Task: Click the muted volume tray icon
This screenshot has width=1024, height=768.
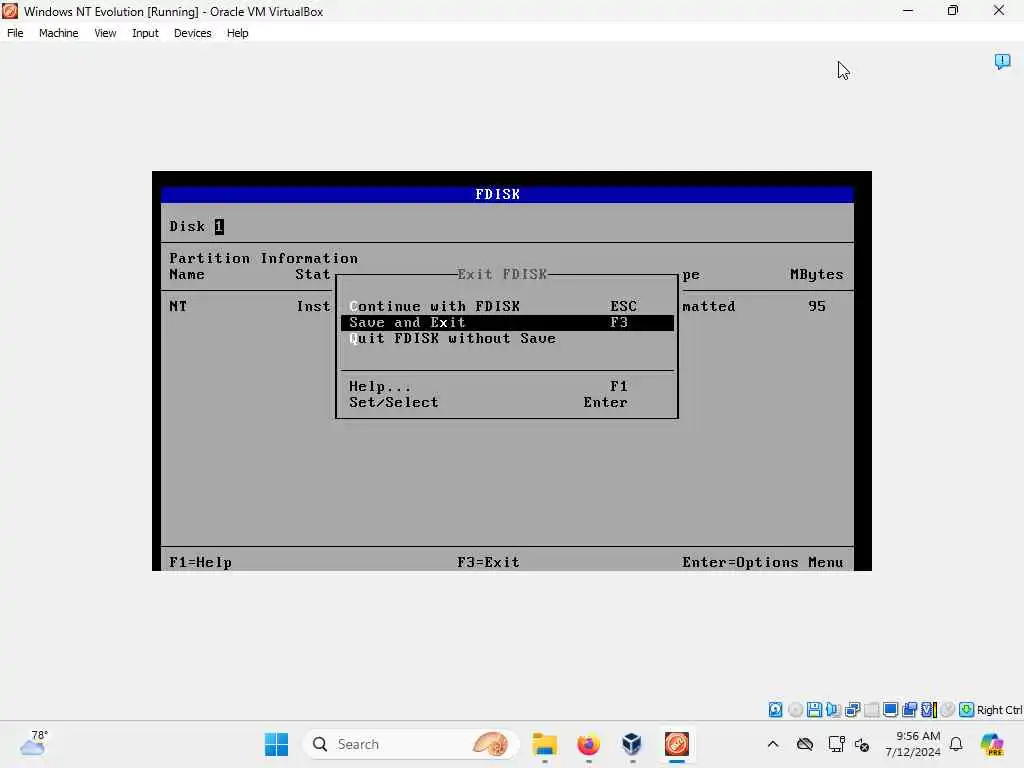Action: pyautogui.click(x=861, y=744)
